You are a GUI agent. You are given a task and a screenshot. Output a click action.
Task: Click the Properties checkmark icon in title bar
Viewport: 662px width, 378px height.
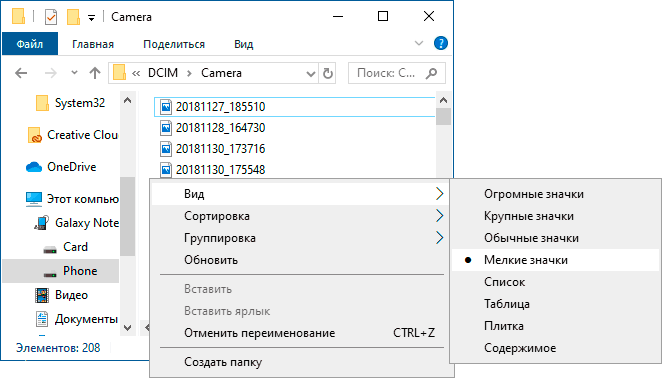tap(51, 17)
